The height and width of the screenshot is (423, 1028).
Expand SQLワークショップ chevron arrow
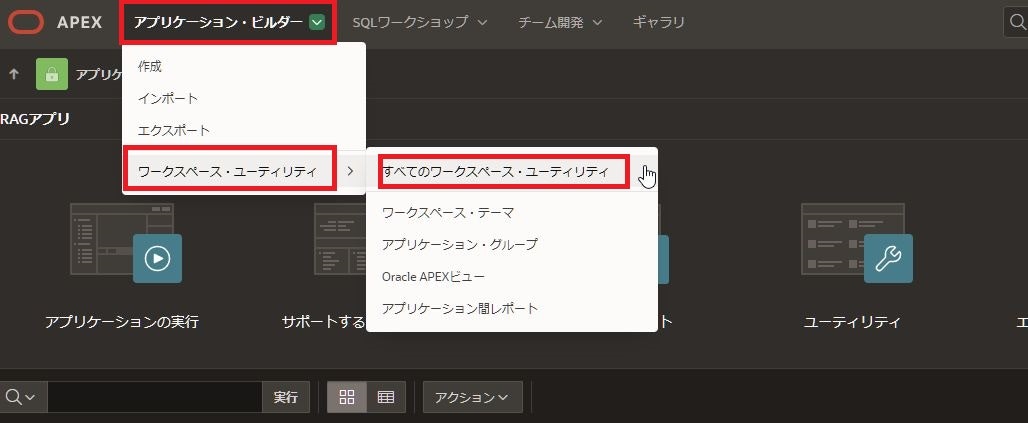(483, 22)
